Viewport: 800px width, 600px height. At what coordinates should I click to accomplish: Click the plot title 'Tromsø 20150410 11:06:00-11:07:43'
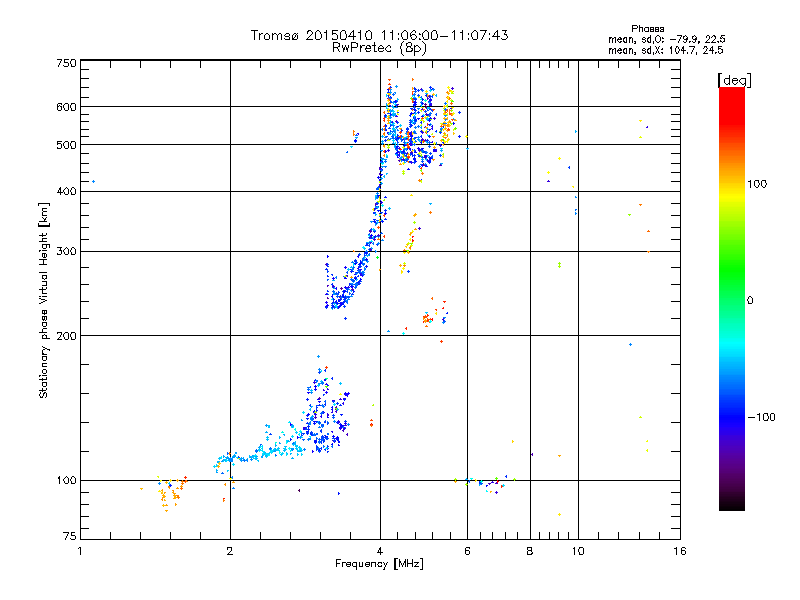(x=379, y=35)
